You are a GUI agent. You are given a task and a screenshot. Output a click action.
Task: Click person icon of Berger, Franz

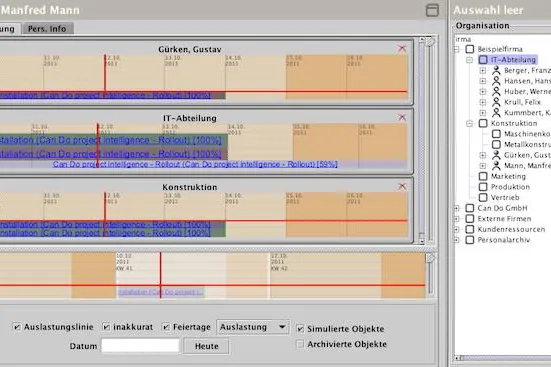coord(496,70)
